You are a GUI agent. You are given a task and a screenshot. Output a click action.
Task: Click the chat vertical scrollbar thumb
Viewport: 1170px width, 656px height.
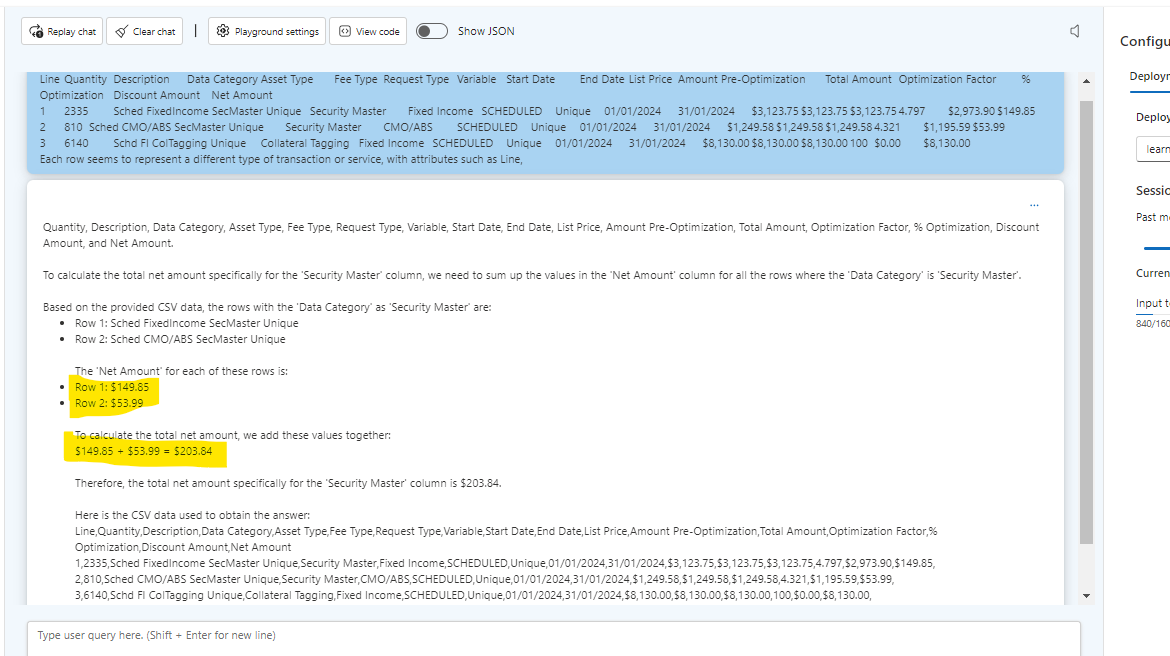[x=1086, y=321]
